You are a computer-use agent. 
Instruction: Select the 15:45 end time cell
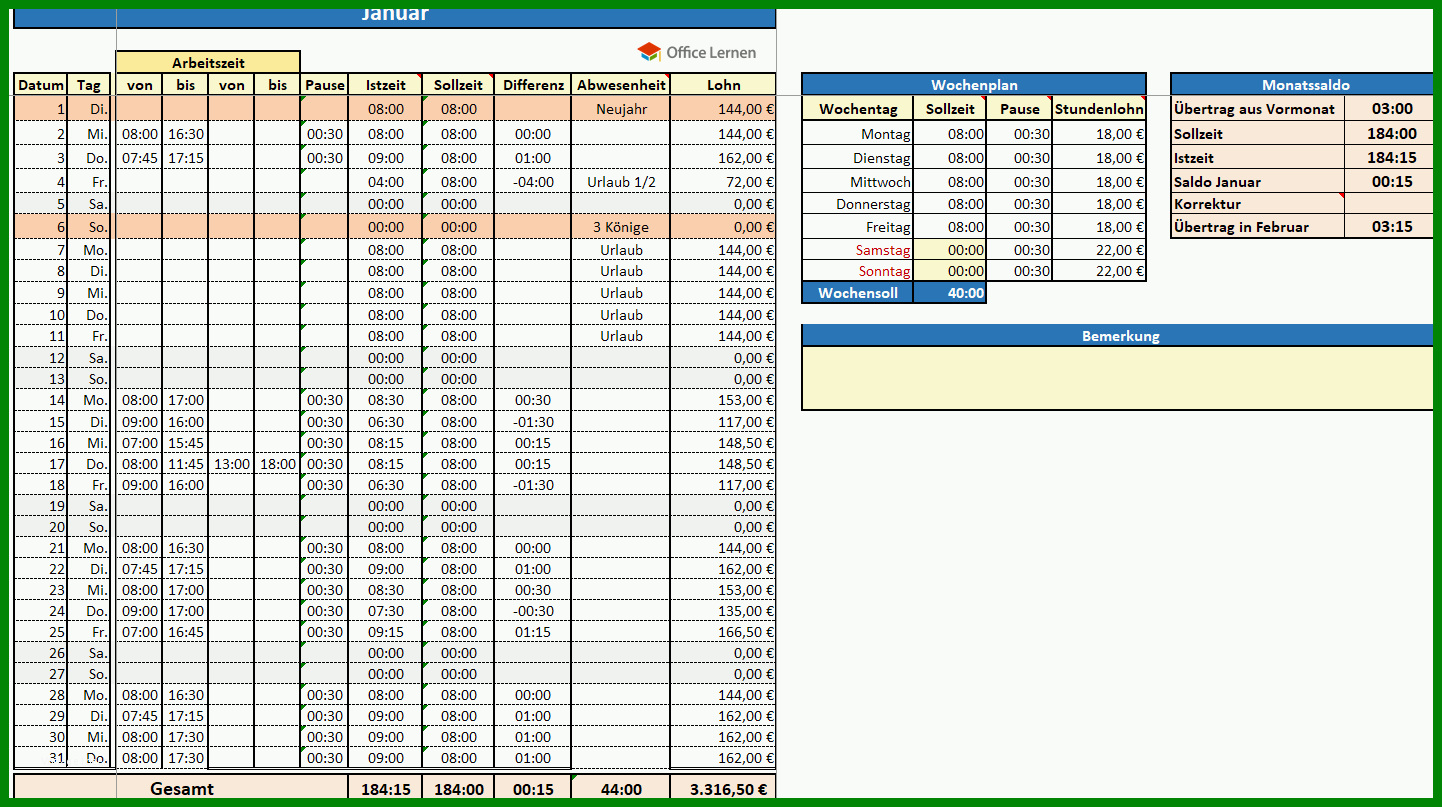click(x=186, y=443)
